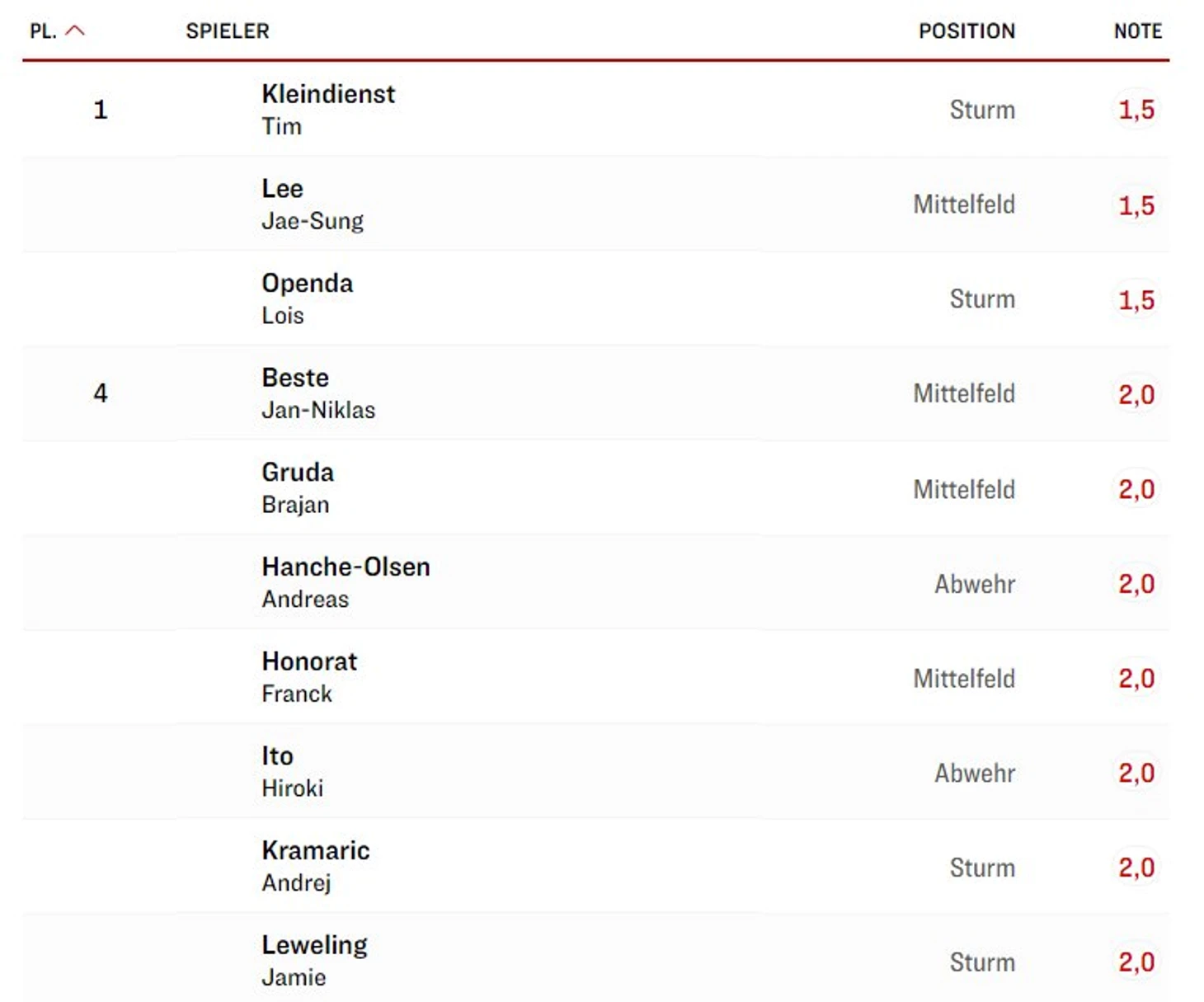Select Honorat Franck player entry

[309, 677]
